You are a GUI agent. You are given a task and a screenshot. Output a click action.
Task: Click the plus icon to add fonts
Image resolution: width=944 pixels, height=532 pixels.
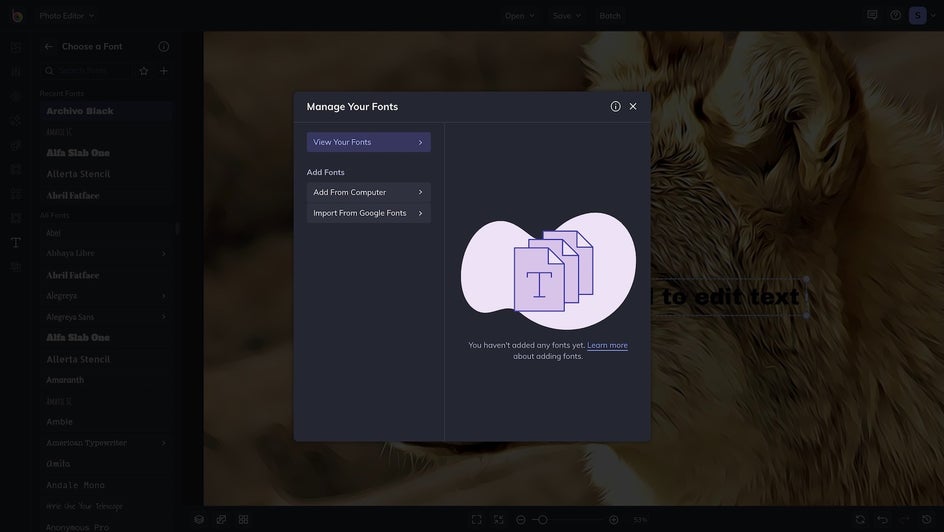pyautogui.click(x=164, y=71)
